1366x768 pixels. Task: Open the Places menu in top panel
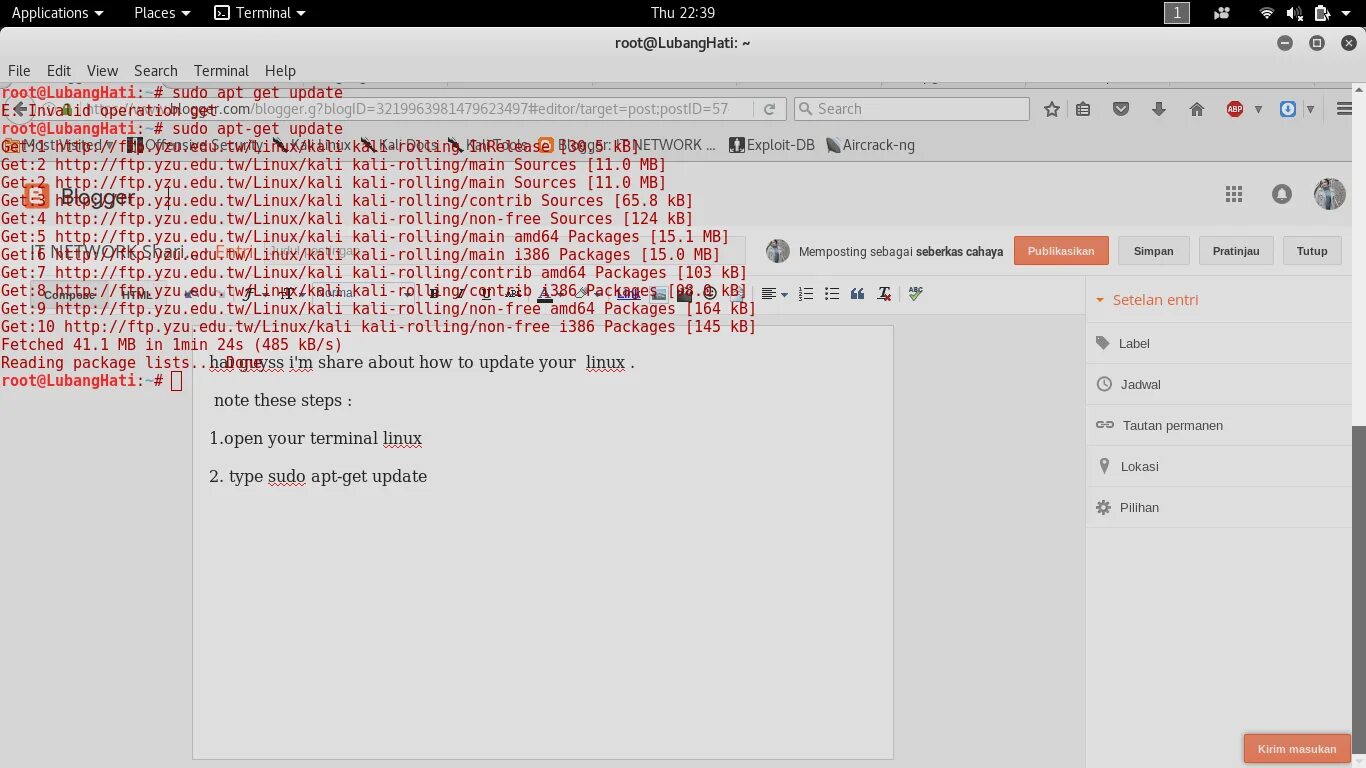[x=162, y=13]
